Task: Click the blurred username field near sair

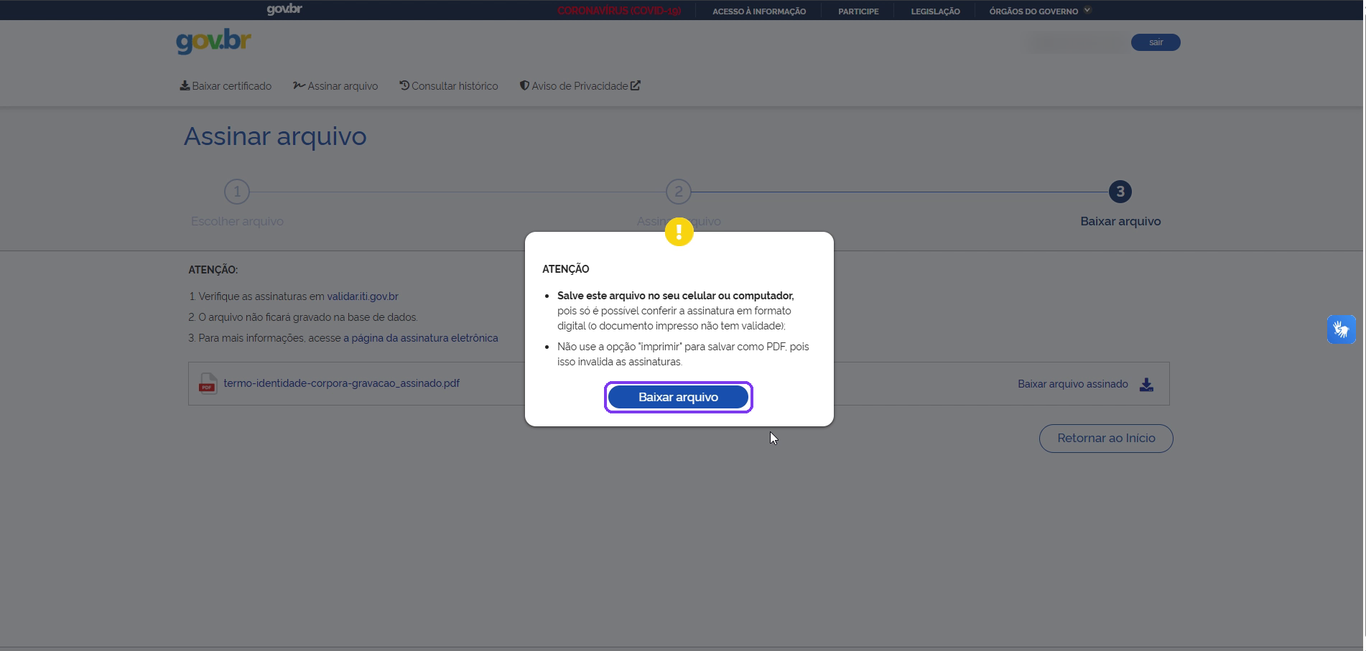Action: click(x=1075, y=42)
